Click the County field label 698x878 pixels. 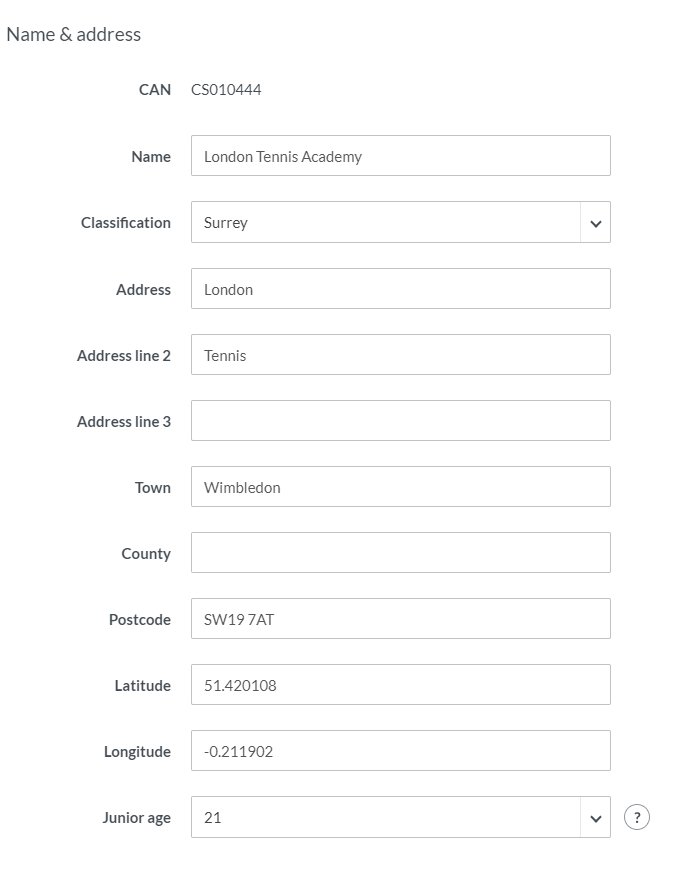click(146, 554)
